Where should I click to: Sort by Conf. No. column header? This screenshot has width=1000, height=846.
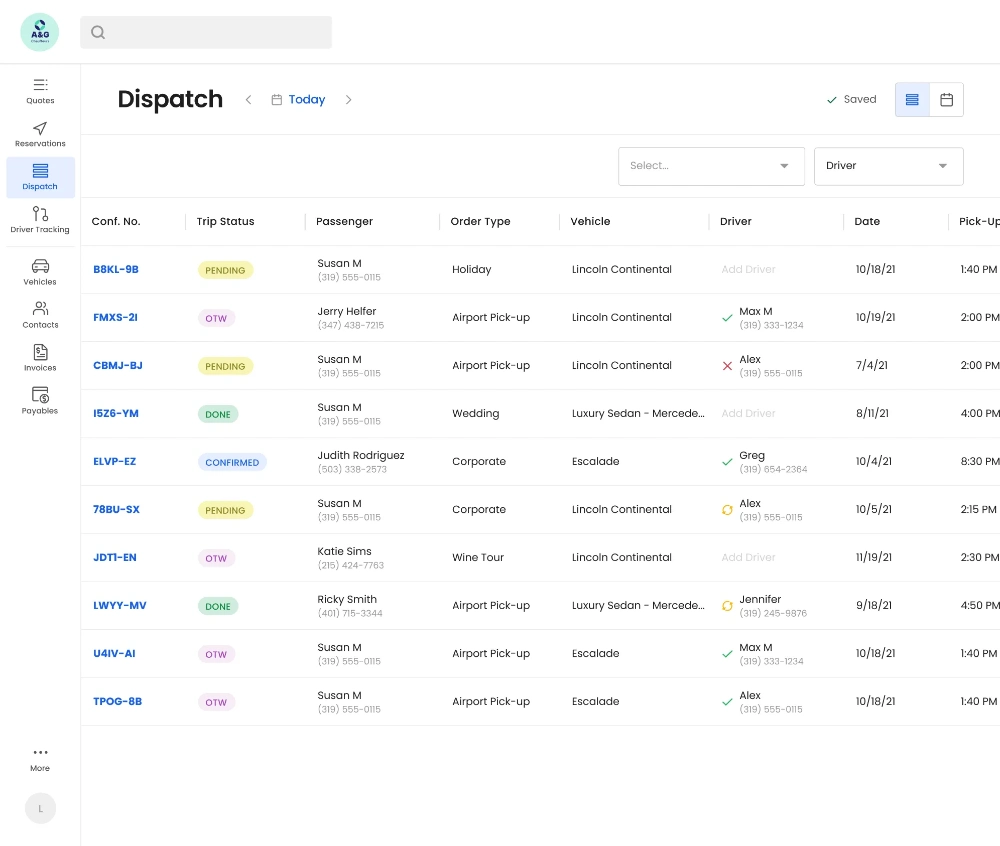(x=116, y=221)
